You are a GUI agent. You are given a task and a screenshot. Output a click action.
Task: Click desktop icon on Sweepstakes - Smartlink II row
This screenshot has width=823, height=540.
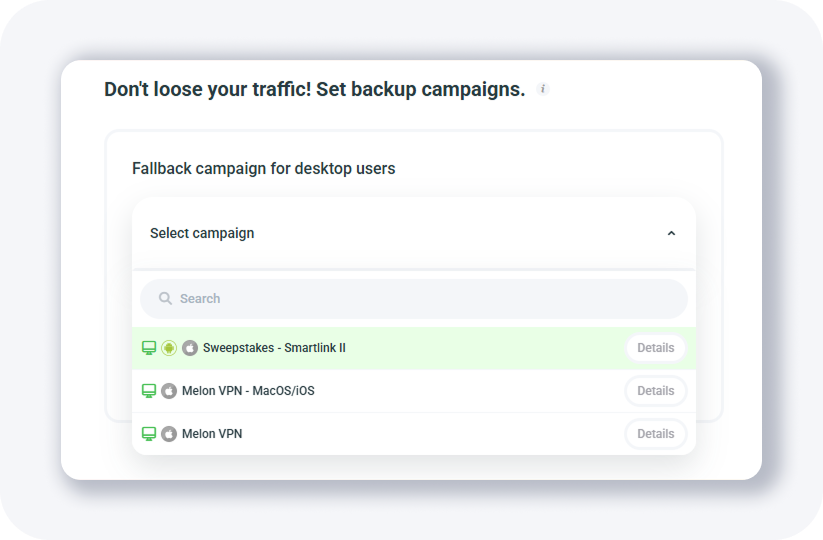[x=149, y=348]
